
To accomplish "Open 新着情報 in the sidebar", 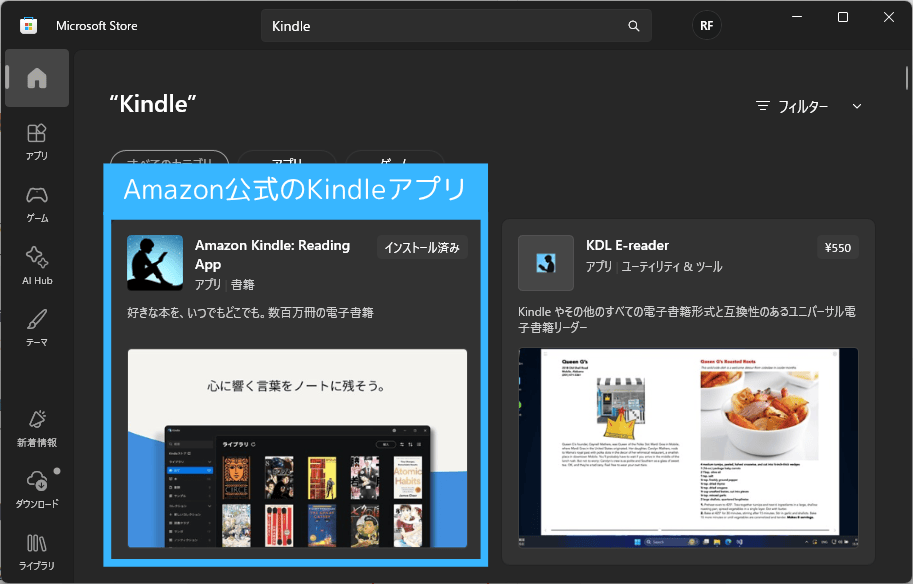I will click(x=37, y=429).
